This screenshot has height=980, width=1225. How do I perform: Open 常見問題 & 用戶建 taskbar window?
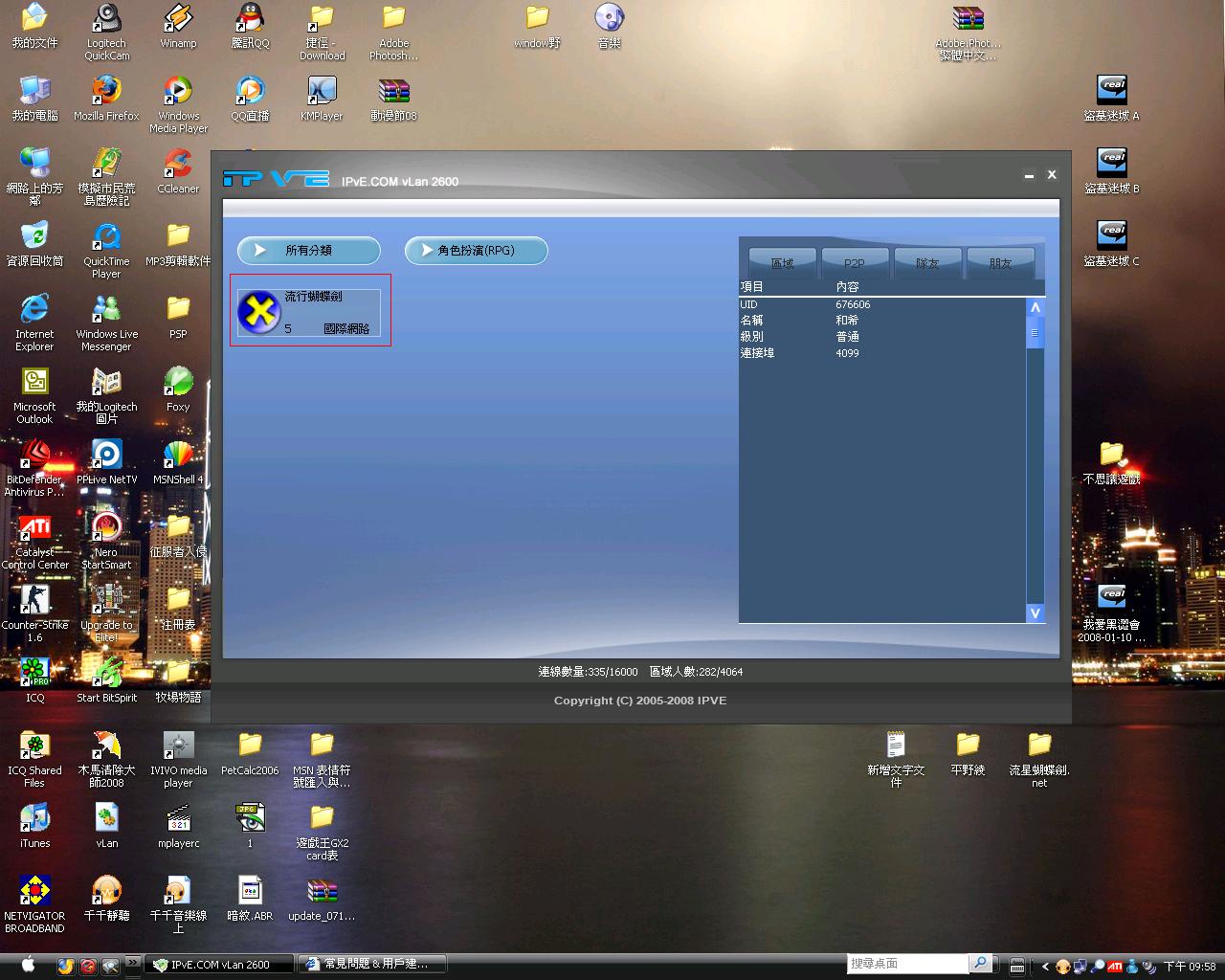click(366, 964)
